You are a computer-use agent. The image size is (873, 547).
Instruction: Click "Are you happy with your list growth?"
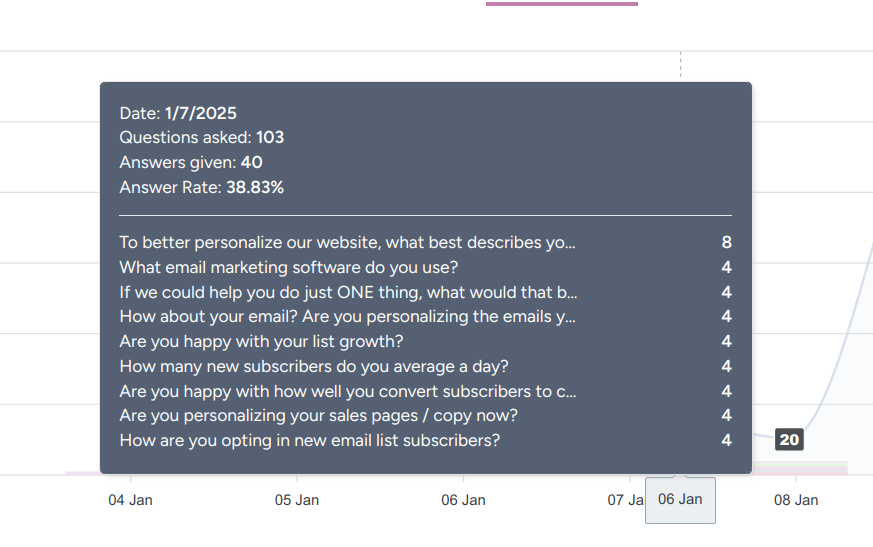(261, 342)
